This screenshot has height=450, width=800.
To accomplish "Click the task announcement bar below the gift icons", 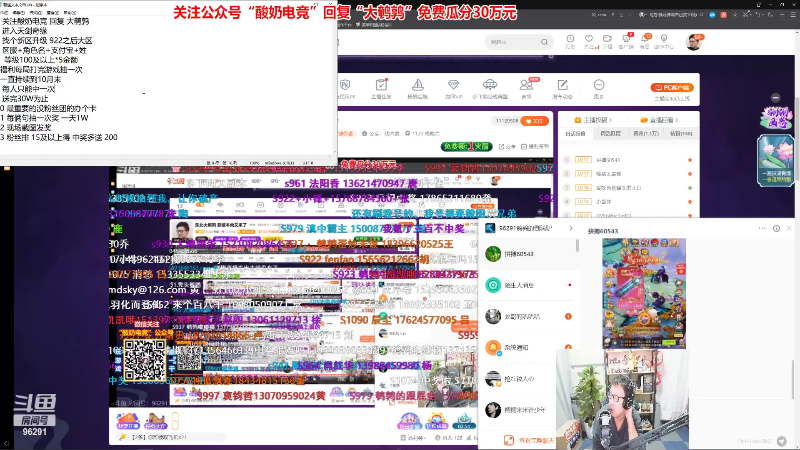I will pos(171,437).
